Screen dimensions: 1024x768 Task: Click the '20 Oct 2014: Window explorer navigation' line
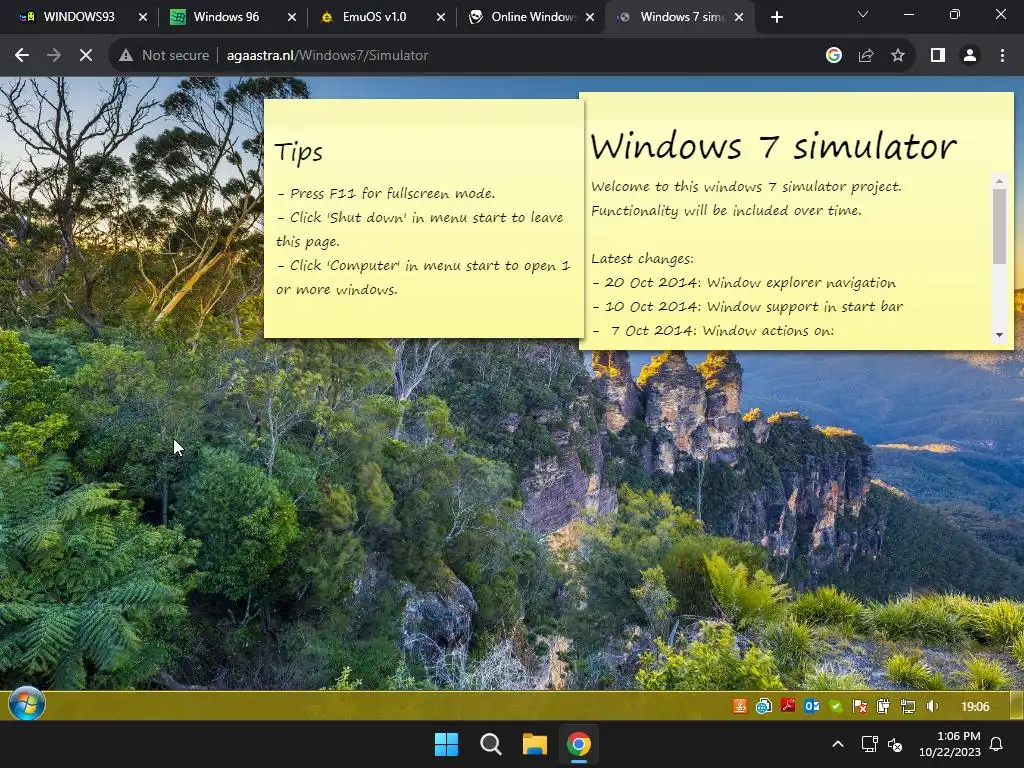pyautogui.click(x=744, y=283)
